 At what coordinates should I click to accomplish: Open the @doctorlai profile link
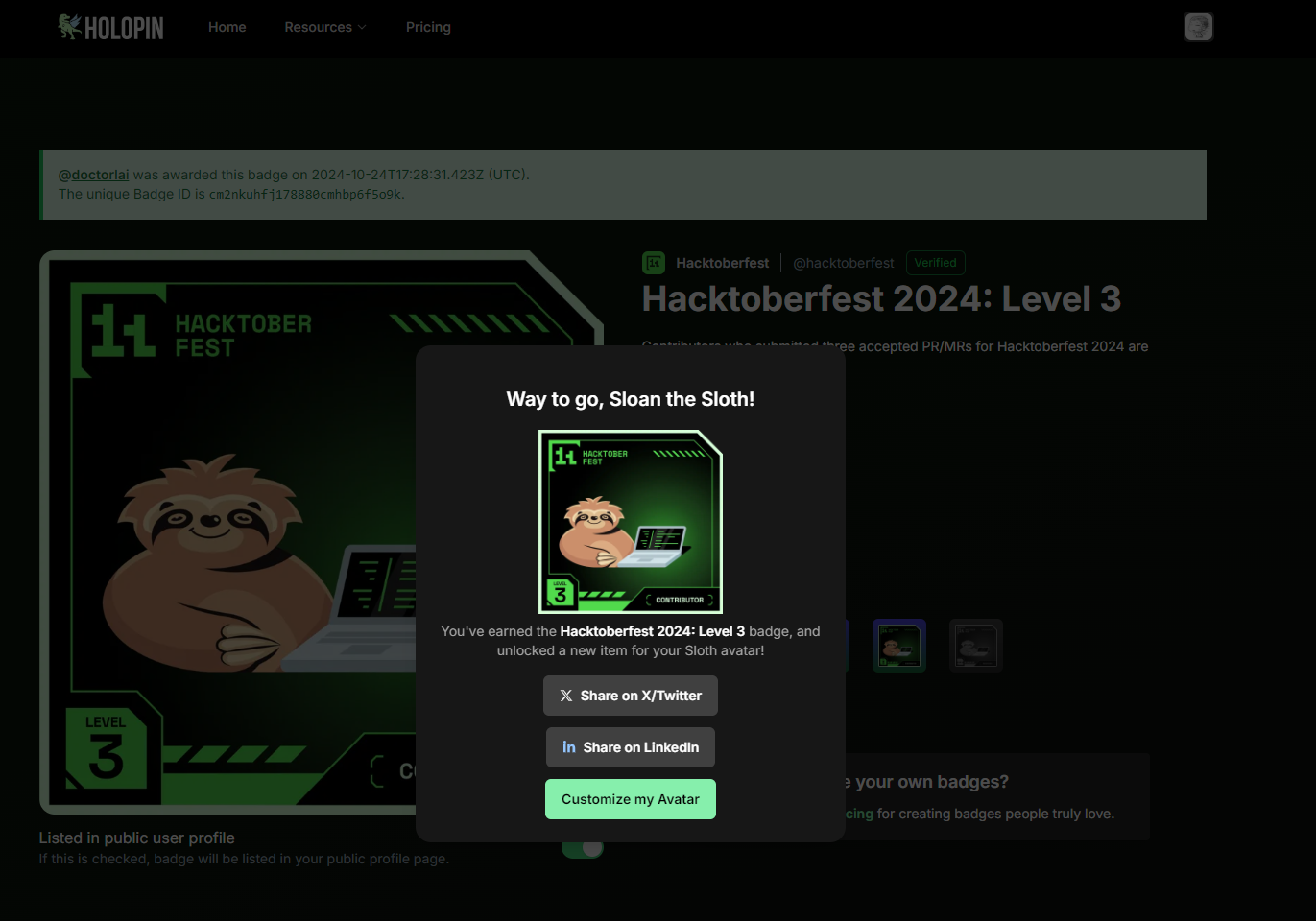(93, 175)
